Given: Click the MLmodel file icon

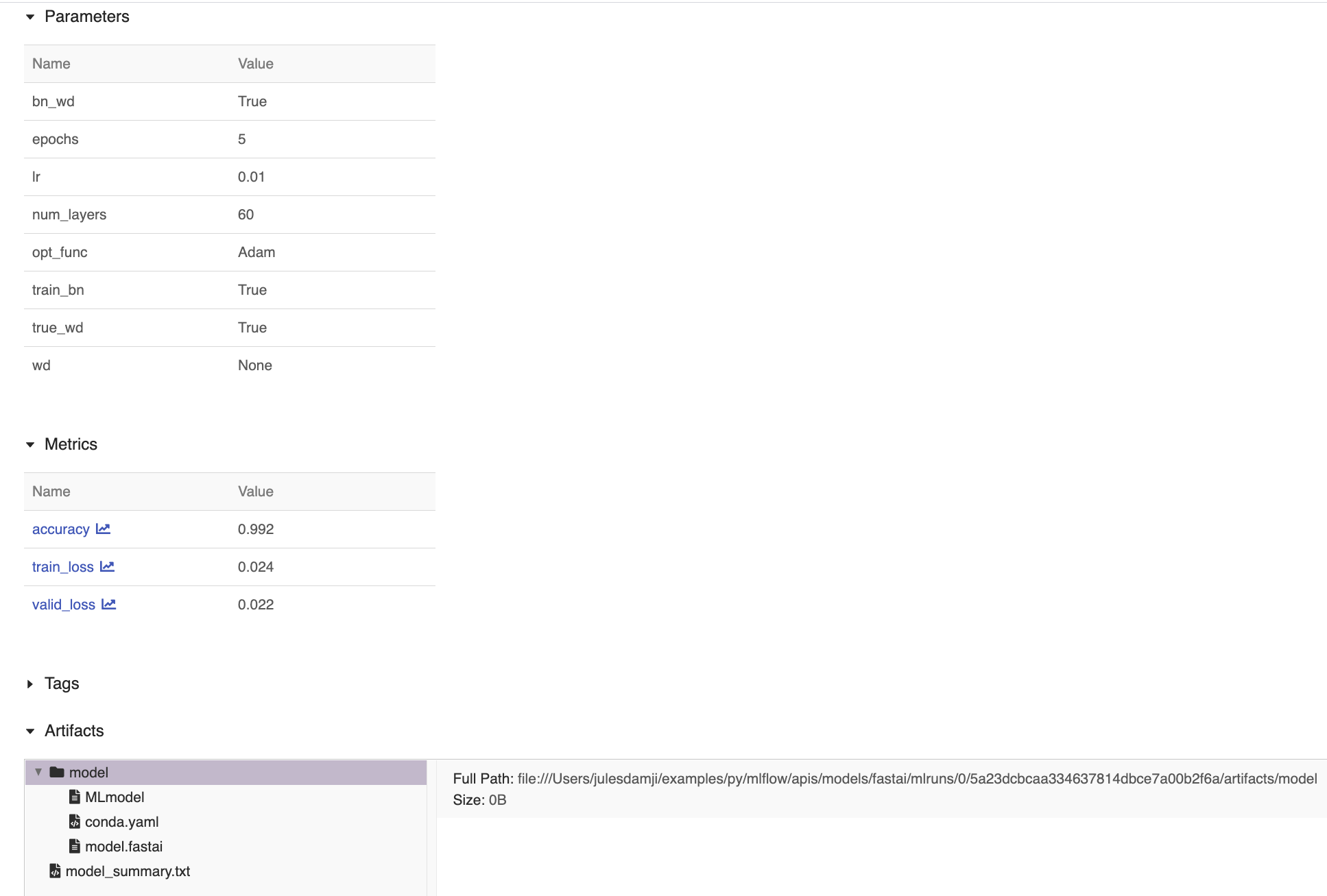Looking at the screenshot, I should (x=75, y=797).
